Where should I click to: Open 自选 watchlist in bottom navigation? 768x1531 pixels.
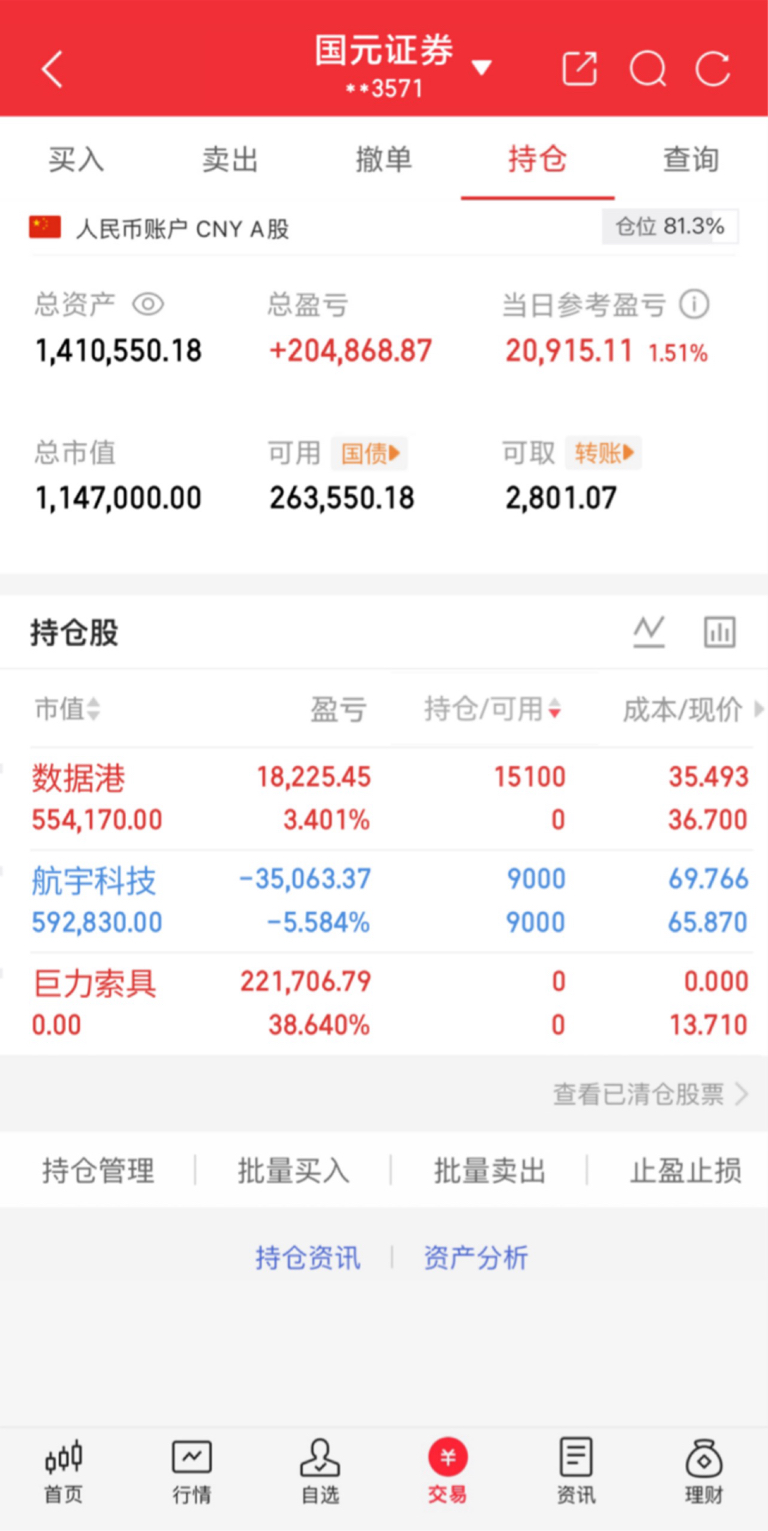coord(320,1472)
